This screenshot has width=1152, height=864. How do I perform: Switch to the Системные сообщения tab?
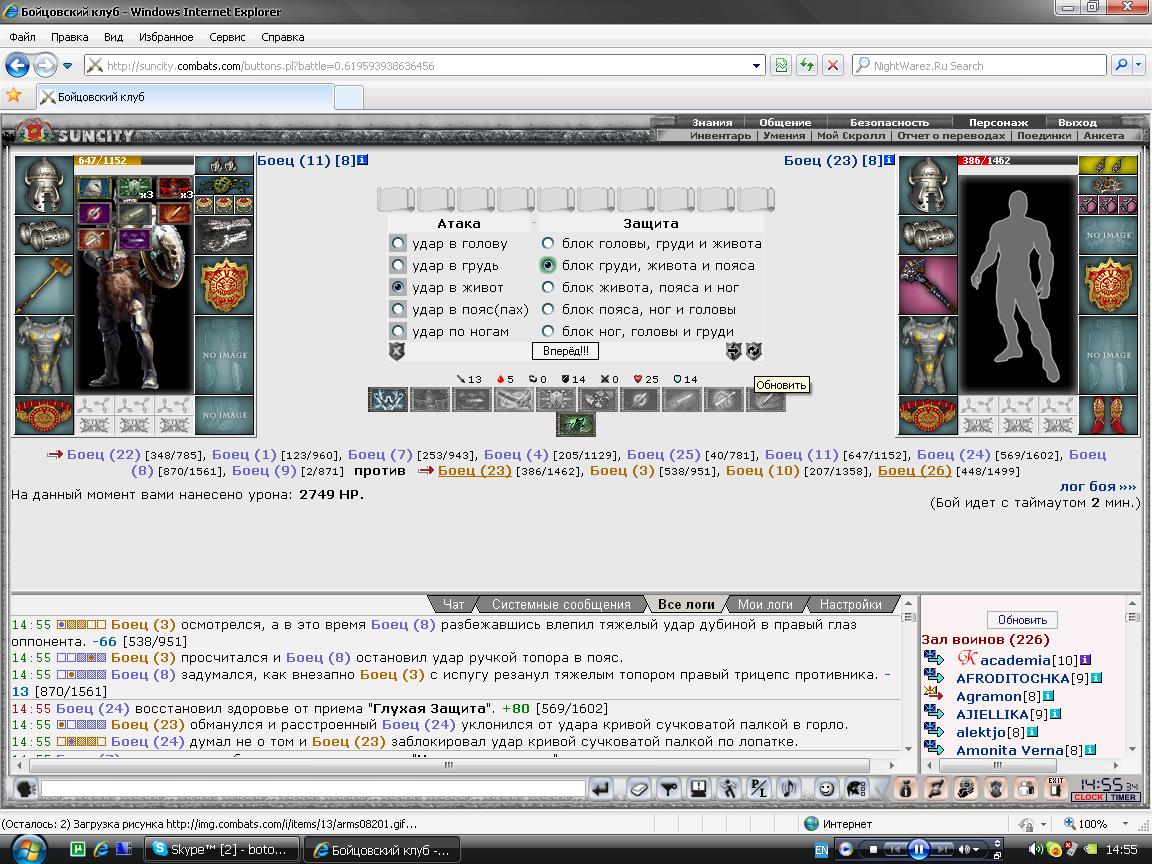[x=561, y=604]
